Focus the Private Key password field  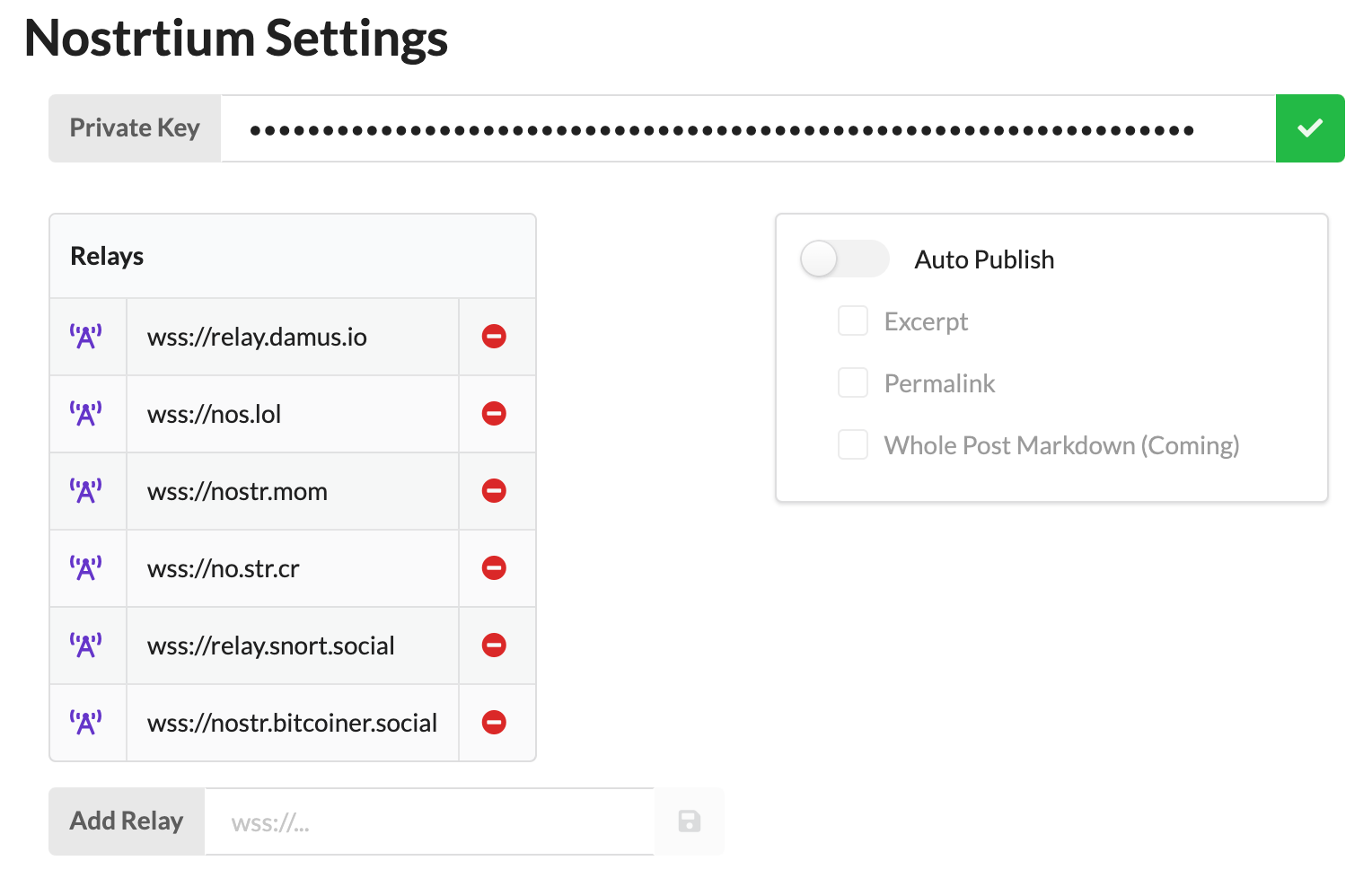click(748, 128)
